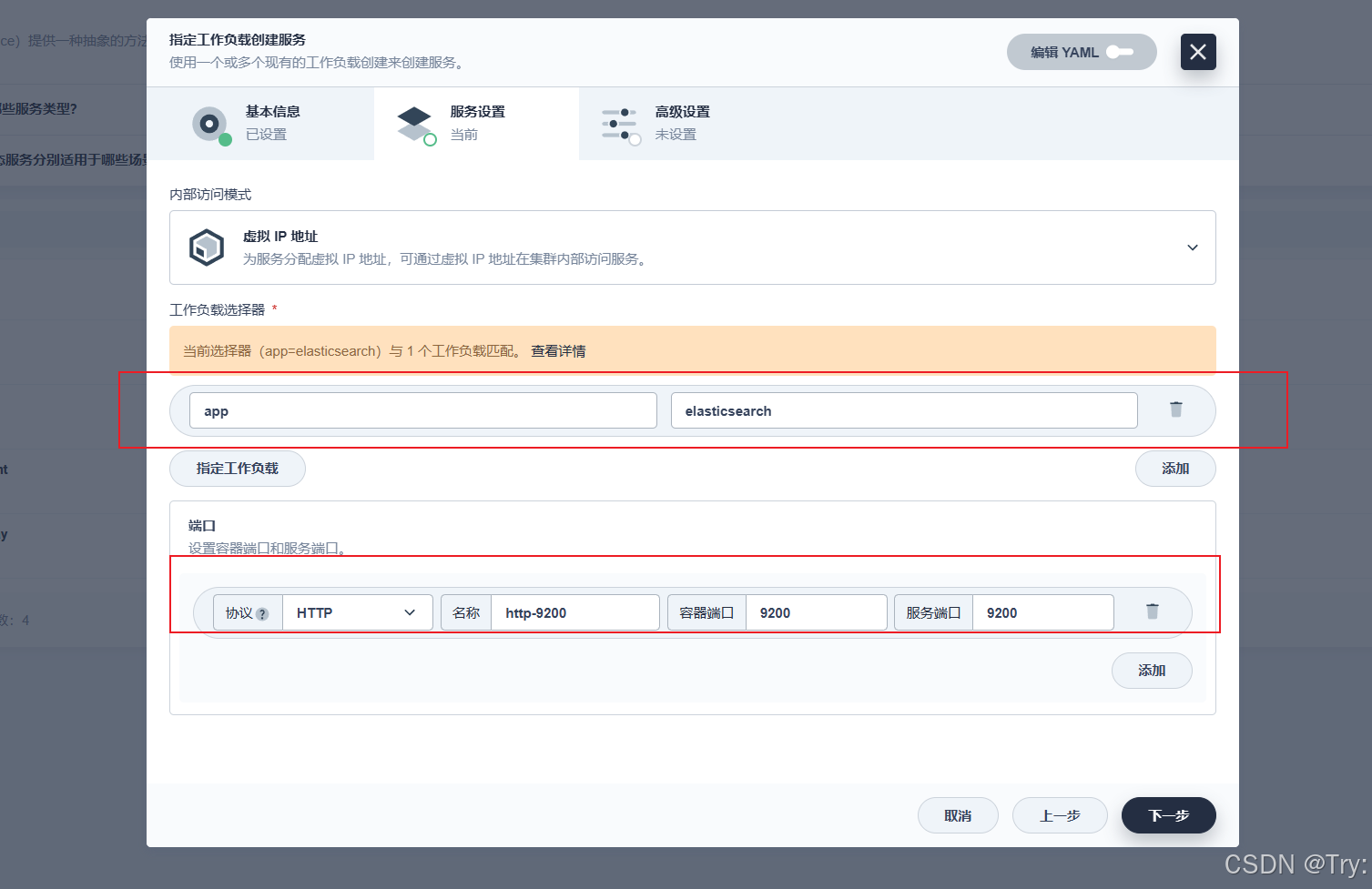The image size is (1372, 889).
Task: Open the HTTP protocol dropdown
Action: (x=358, y=612)
